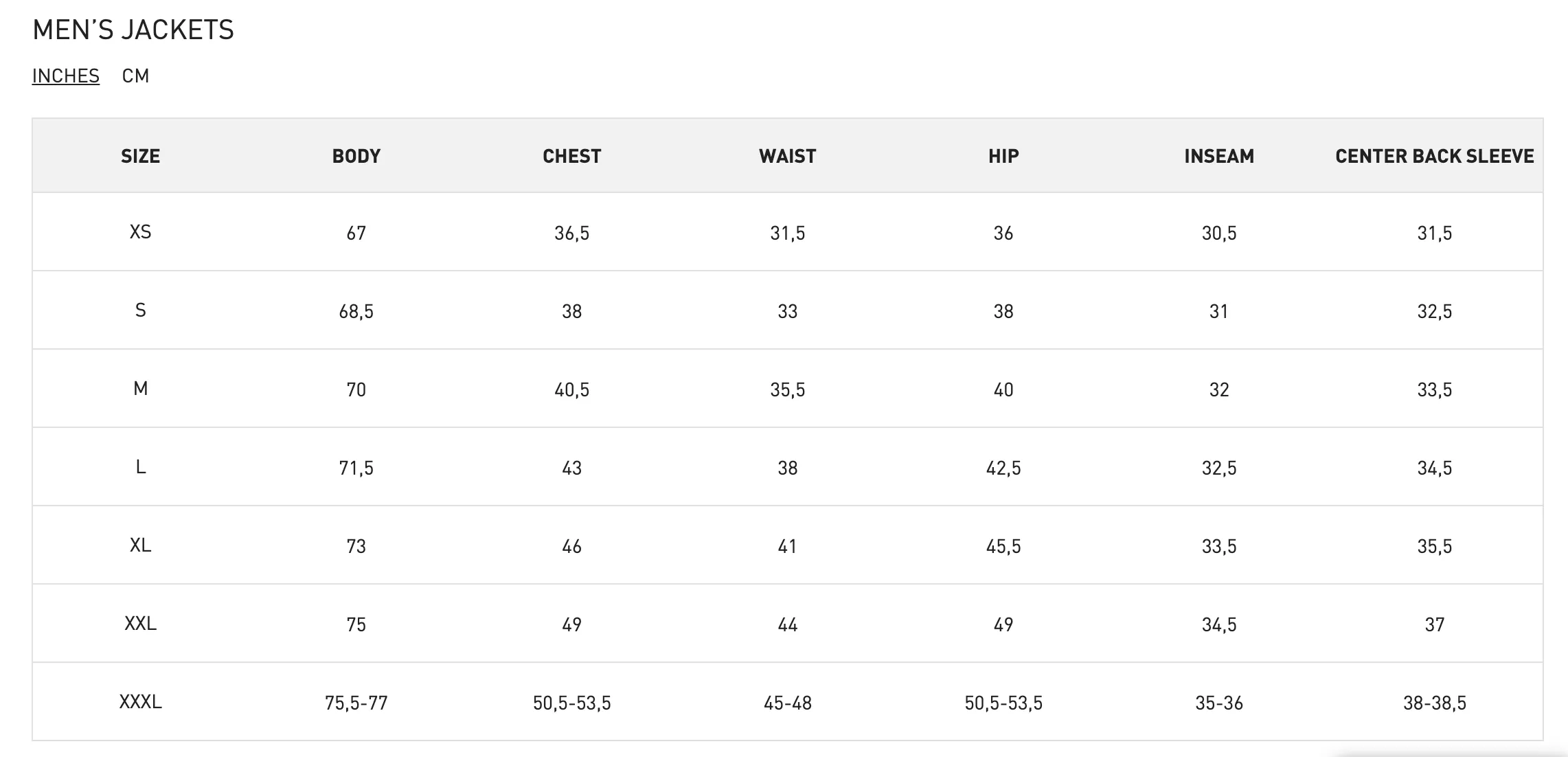Click the hip value 42,5 for size L
The height and width of the screenshot is (757, 1568).
[1003, 468]
